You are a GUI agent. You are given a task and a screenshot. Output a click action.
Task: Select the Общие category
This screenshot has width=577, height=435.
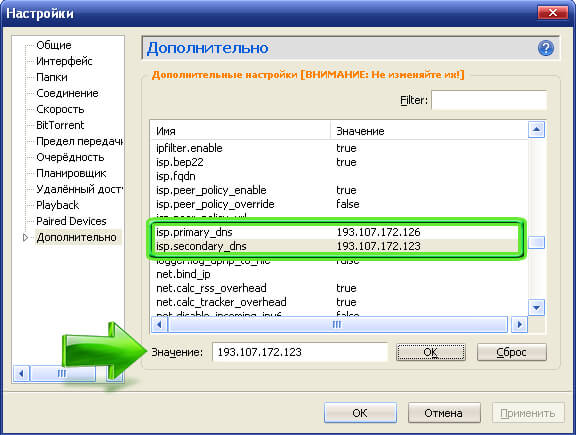(x=54, y=45)
